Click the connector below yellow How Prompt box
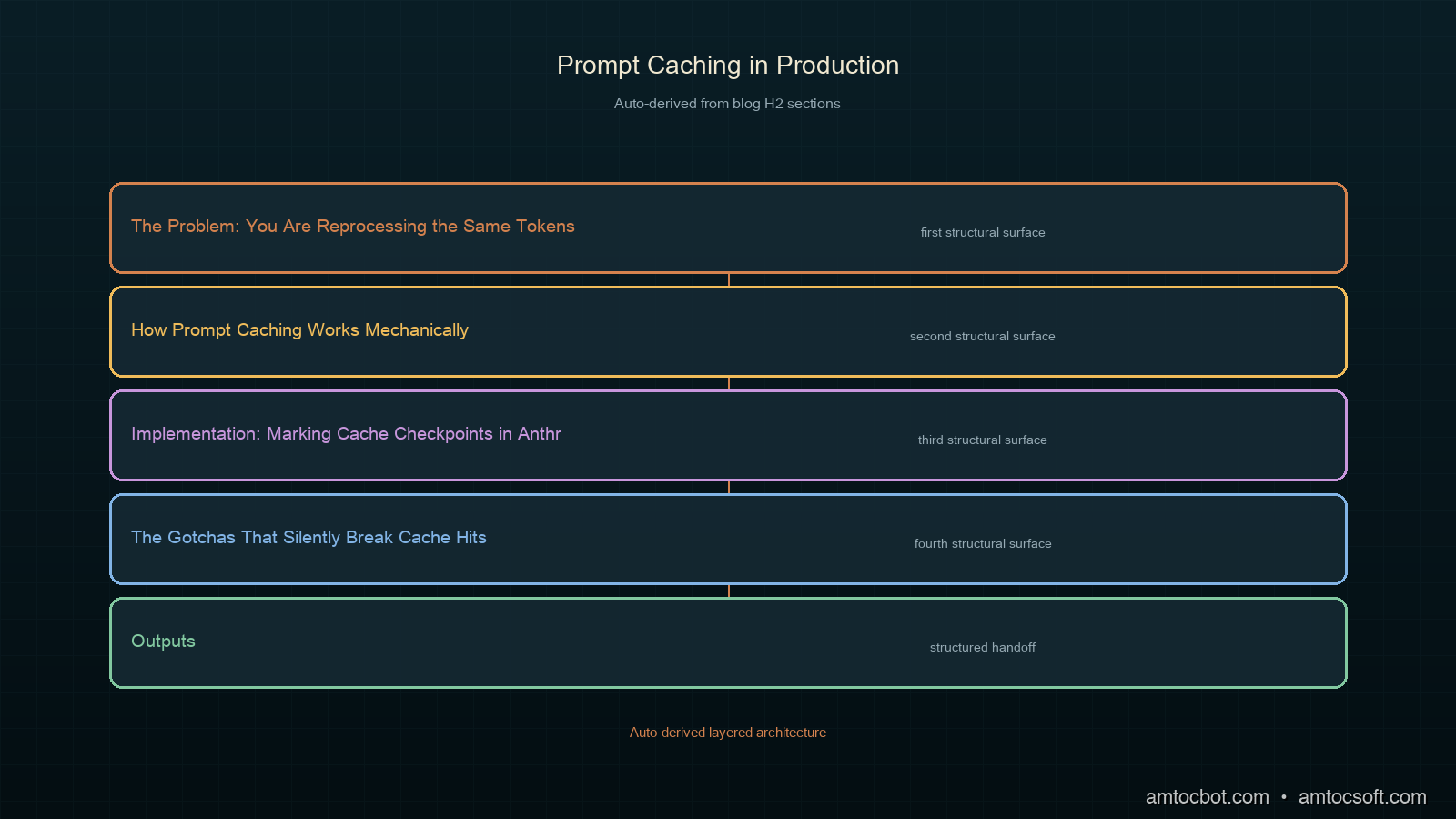1456x819 pixels. [729, 384]
